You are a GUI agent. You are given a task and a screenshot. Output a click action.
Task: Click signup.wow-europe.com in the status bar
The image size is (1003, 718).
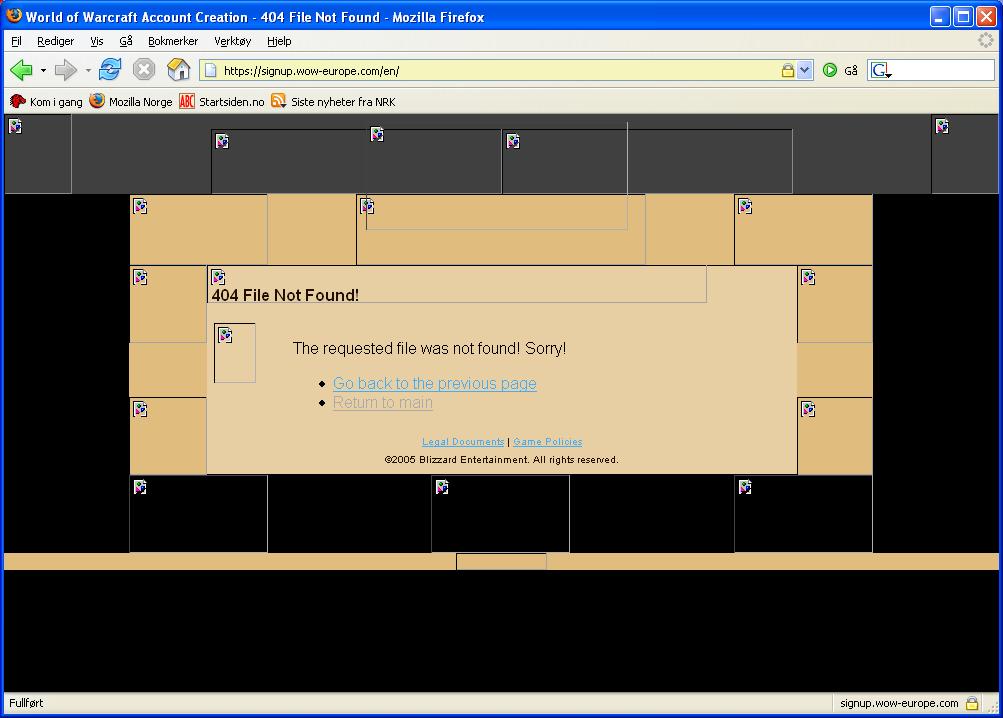(899, 703)
